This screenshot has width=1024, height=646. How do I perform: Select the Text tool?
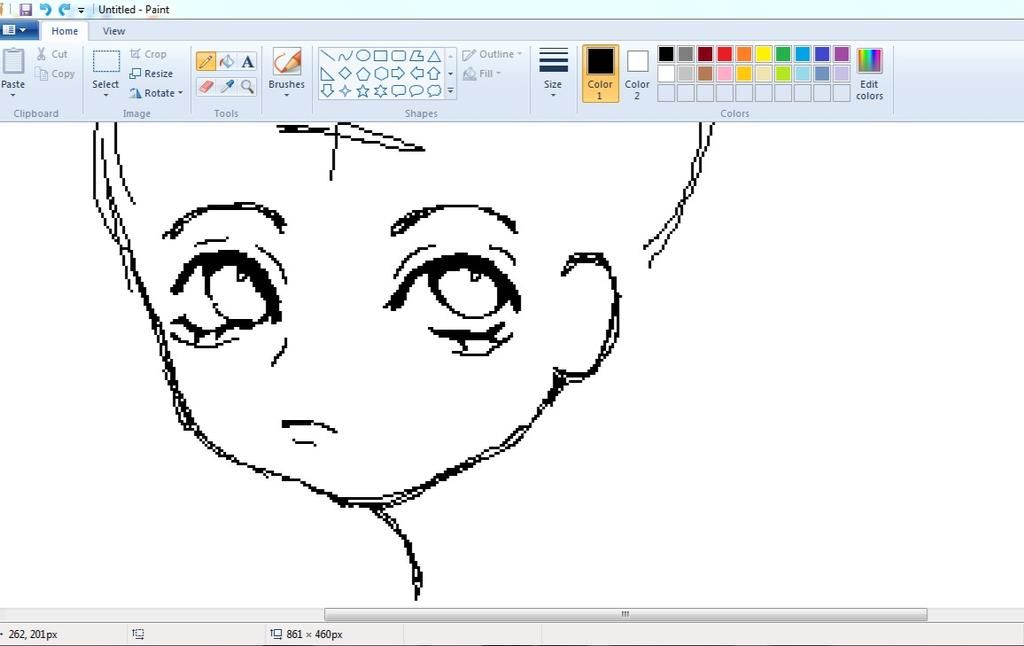point(248,62)
